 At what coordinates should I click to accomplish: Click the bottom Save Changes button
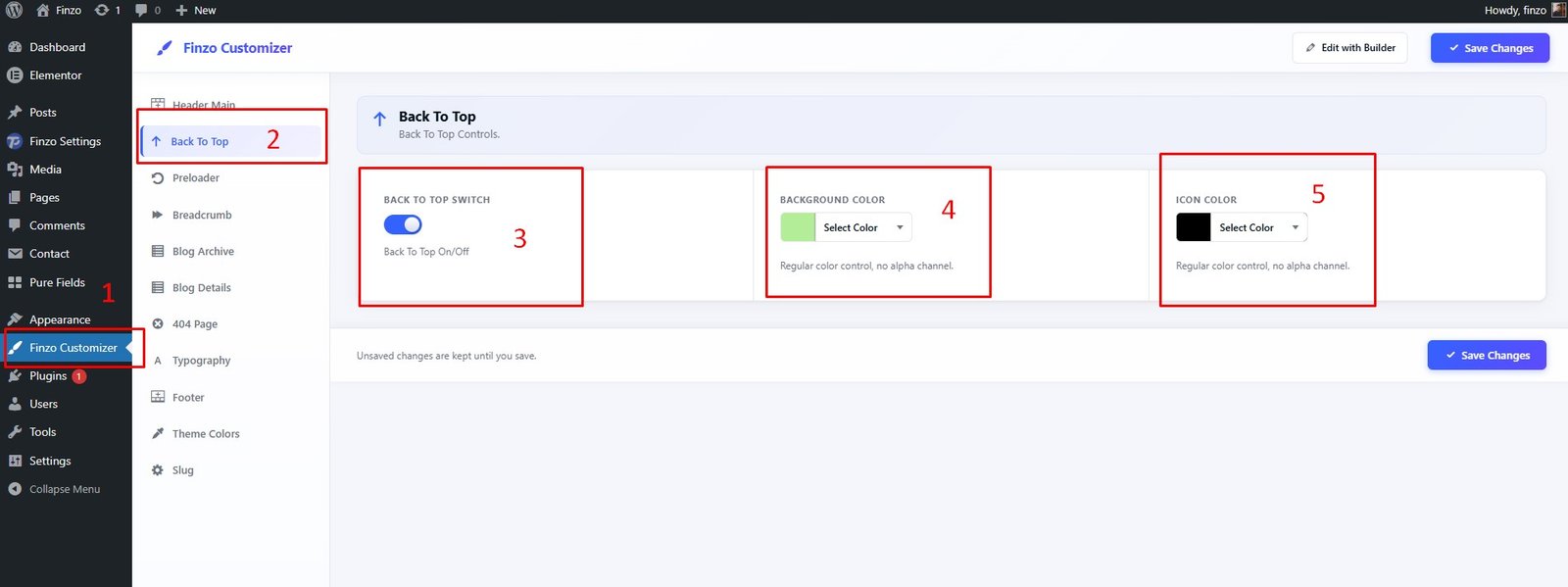[x=1487, y=355]
